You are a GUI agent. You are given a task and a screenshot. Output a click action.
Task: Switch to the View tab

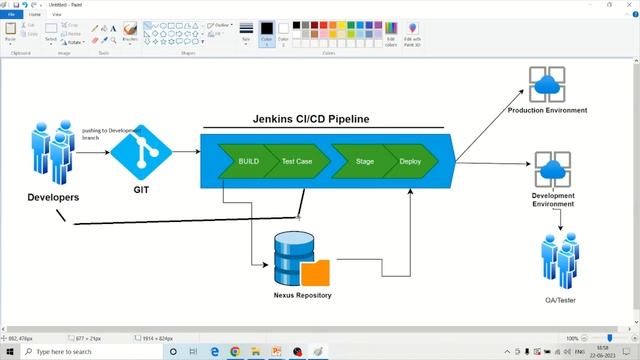[x=56, y=14]
